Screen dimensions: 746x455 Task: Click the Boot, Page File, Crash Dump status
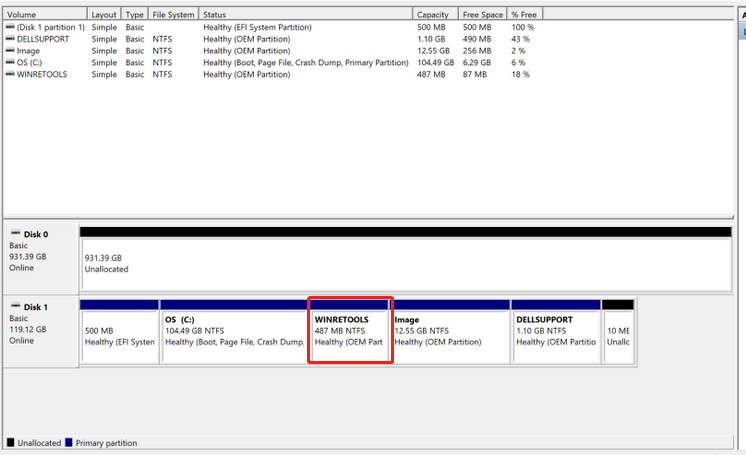pos(305,62)
